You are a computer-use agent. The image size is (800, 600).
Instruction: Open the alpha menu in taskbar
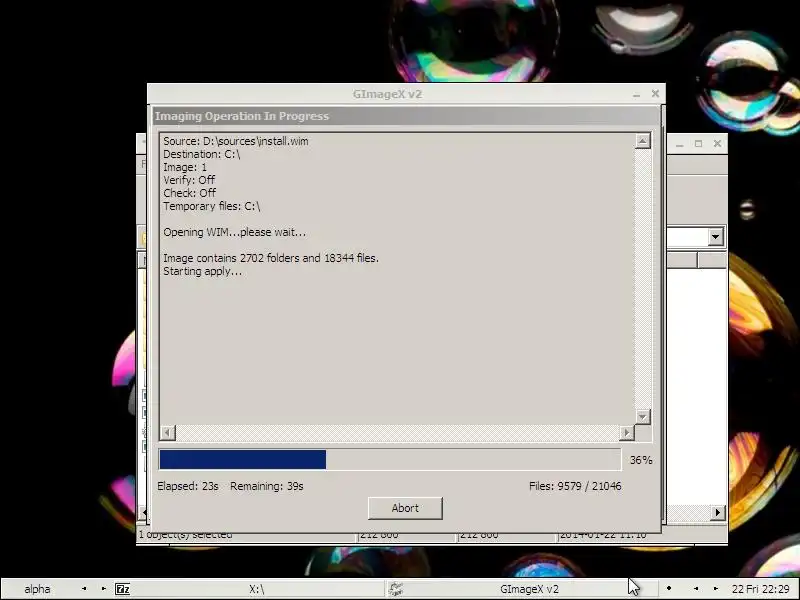[x=37, y=589]
